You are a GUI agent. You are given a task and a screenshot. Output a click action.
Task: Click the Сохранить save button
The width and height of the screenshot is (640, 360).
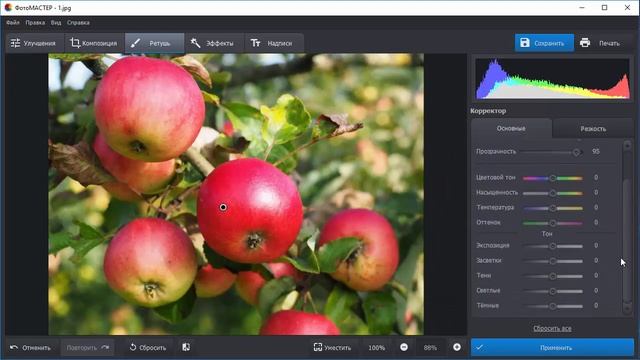[x=544, y=43]
